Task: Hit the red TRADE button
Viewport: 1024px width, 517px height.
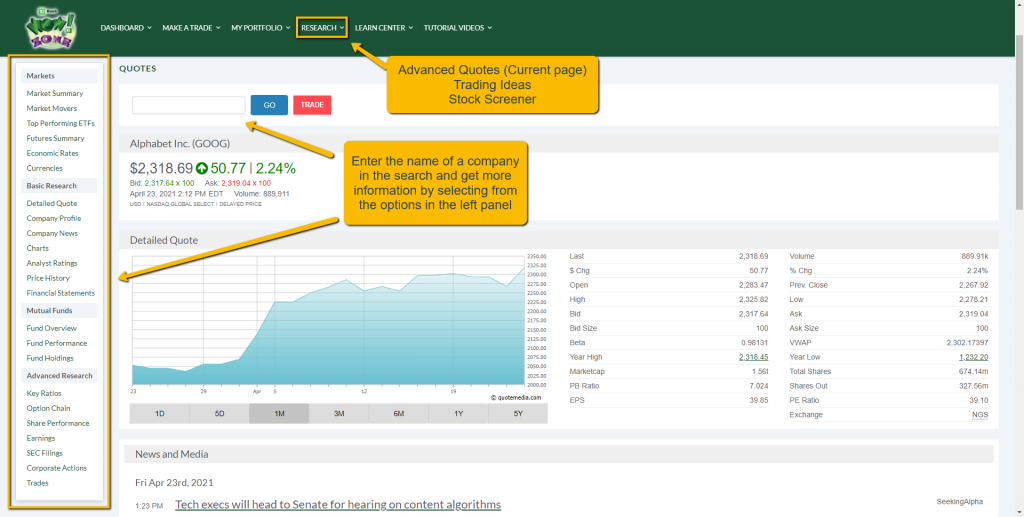Action: (312, 105)
